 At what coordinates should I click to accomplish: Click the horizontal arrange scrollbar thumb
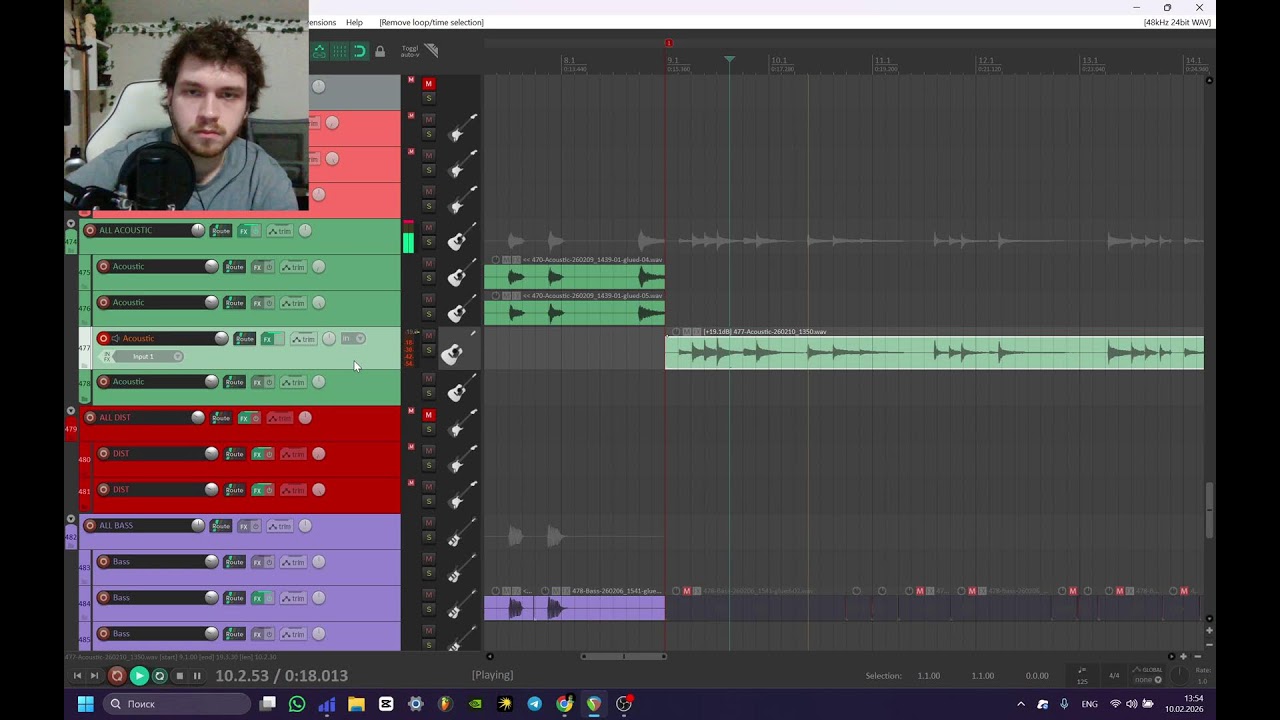pyautogui.click(x=624, y=657)
